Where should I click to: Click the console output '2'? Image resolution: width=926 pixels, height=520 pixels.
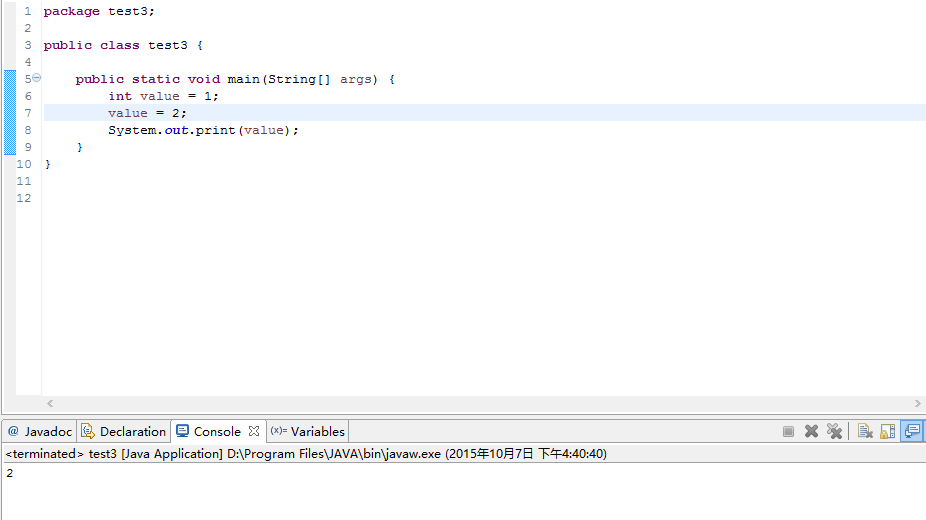click(9, 473)
